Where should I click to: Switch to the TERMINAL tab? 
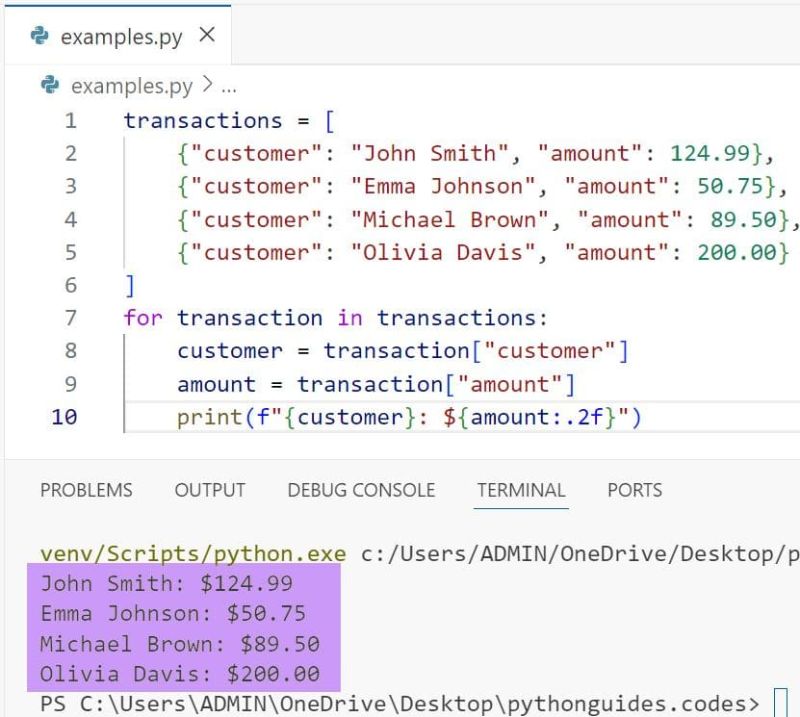(x=521, y=490)
